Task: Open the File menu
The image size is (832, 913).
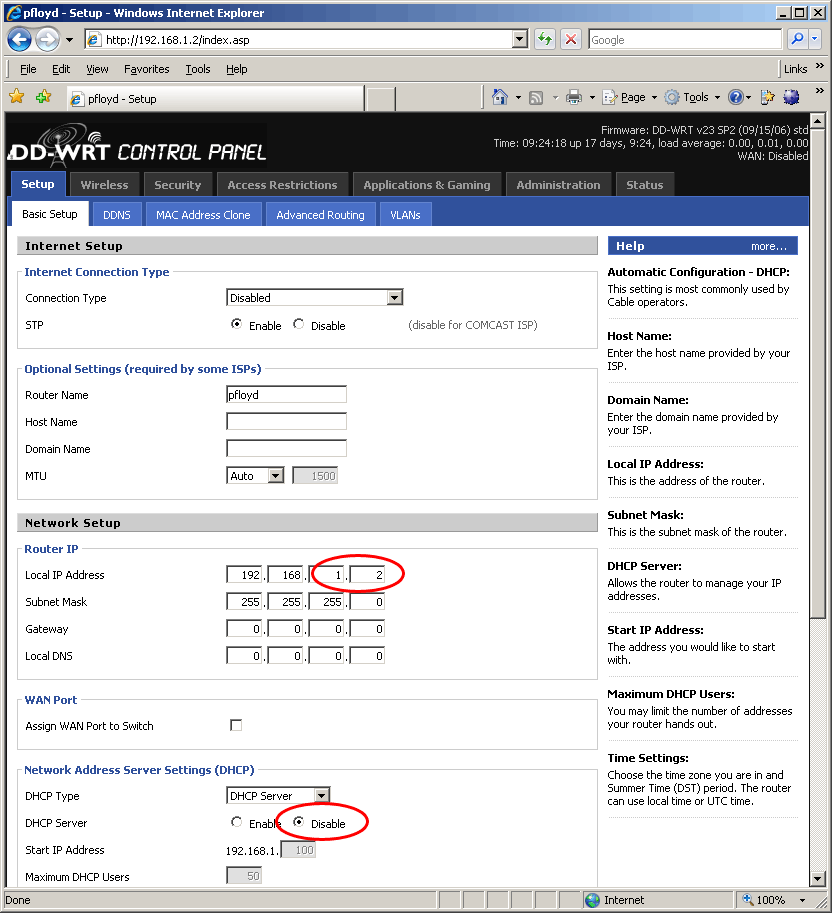Action: click(28, 69)
